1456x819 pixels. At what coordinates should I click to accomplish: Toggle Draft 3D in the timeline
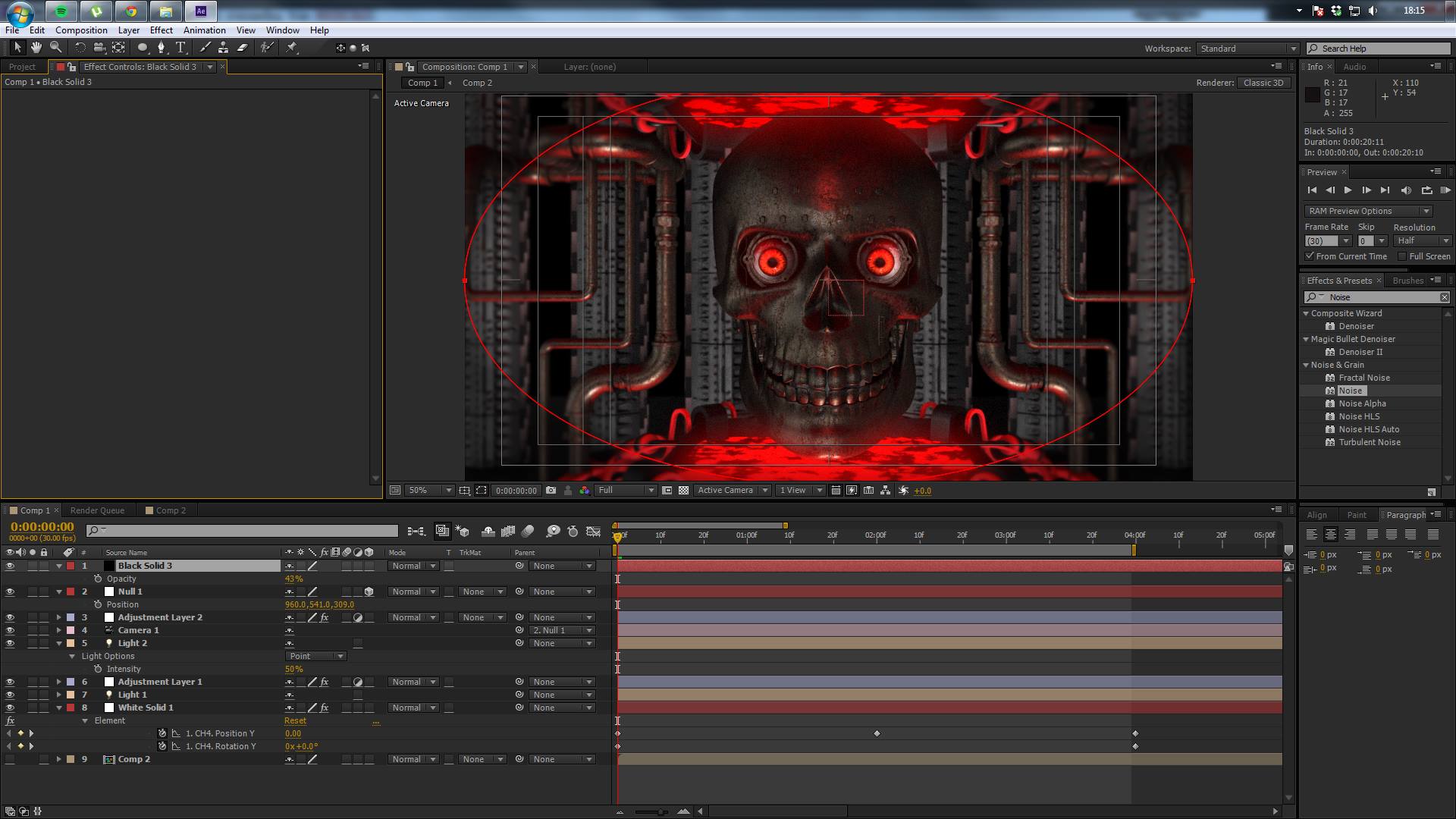(x=463, y=531)
